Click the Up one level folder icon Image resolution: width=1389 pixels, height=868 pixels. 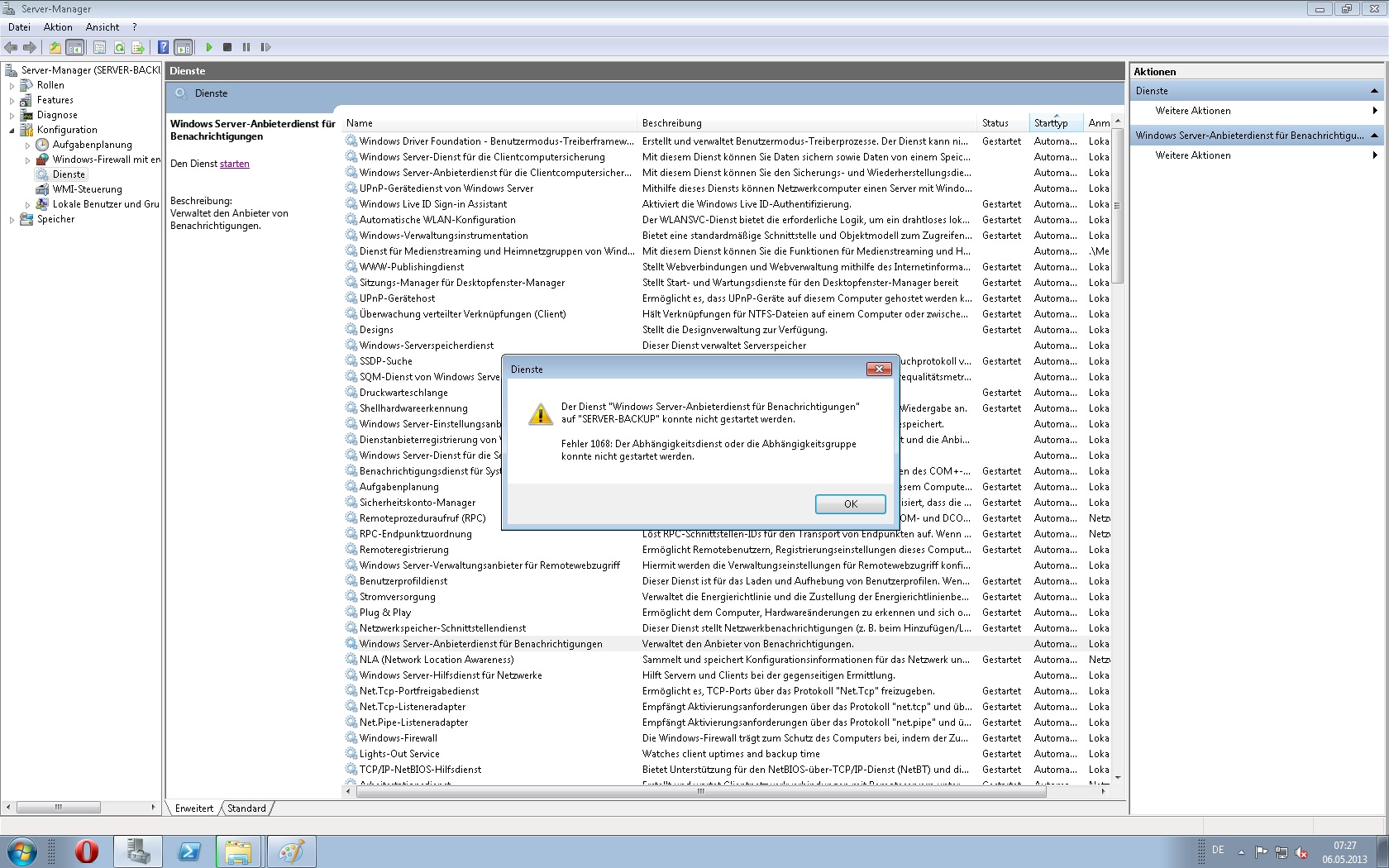[55, 47]
